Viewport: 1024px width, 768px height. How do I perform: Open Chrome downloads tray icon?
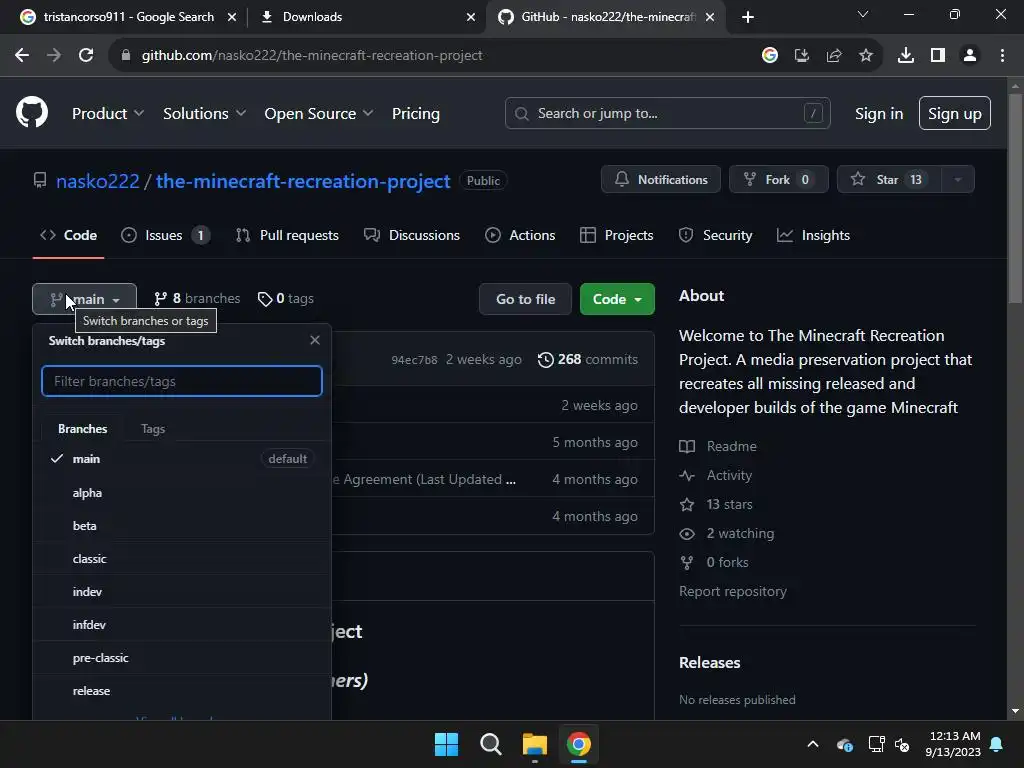[906, 56]
